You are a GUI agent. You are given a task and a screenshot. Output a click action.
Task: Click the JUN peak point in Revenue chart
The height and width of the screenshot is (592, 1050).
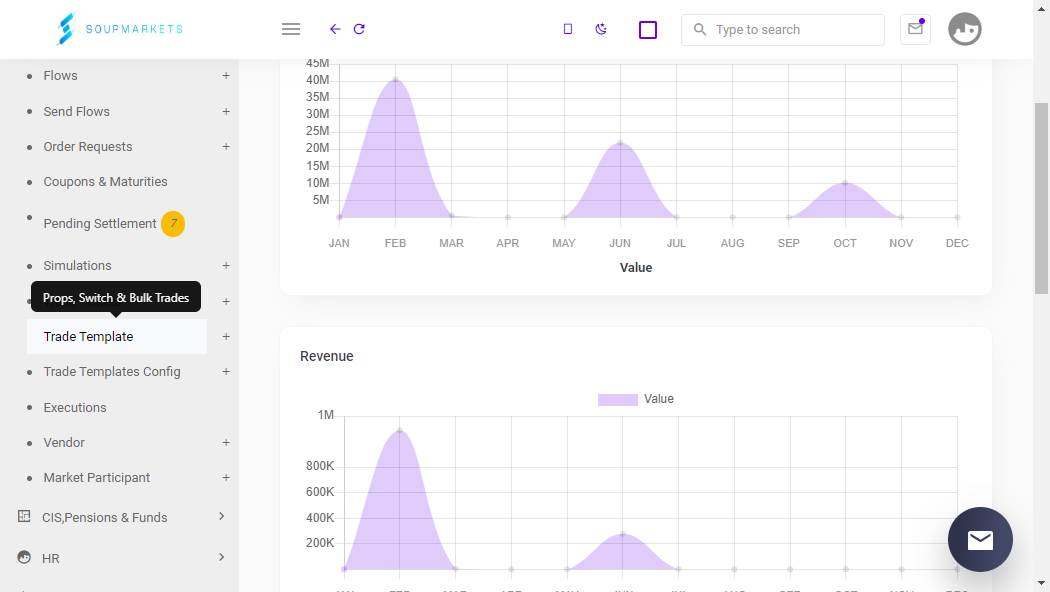623,534
